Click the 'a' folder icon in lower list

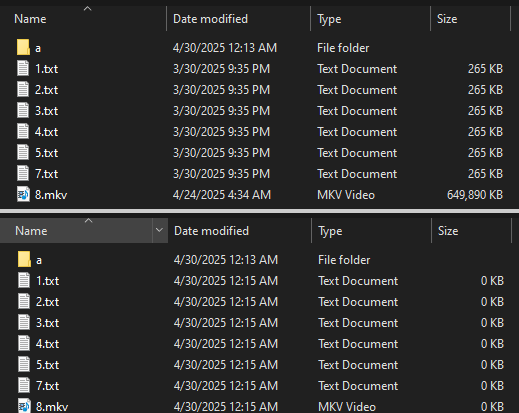[24, 260]
